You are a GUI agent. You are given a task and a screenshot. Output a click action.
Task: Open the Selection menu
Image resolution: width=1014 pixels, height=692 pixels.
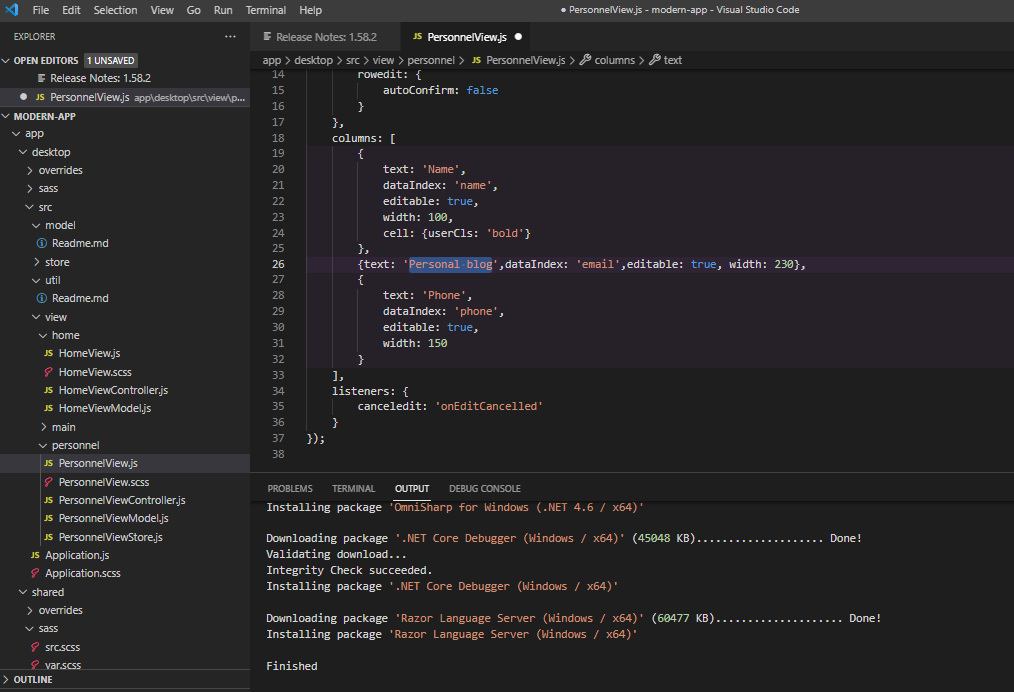point(115,10)
